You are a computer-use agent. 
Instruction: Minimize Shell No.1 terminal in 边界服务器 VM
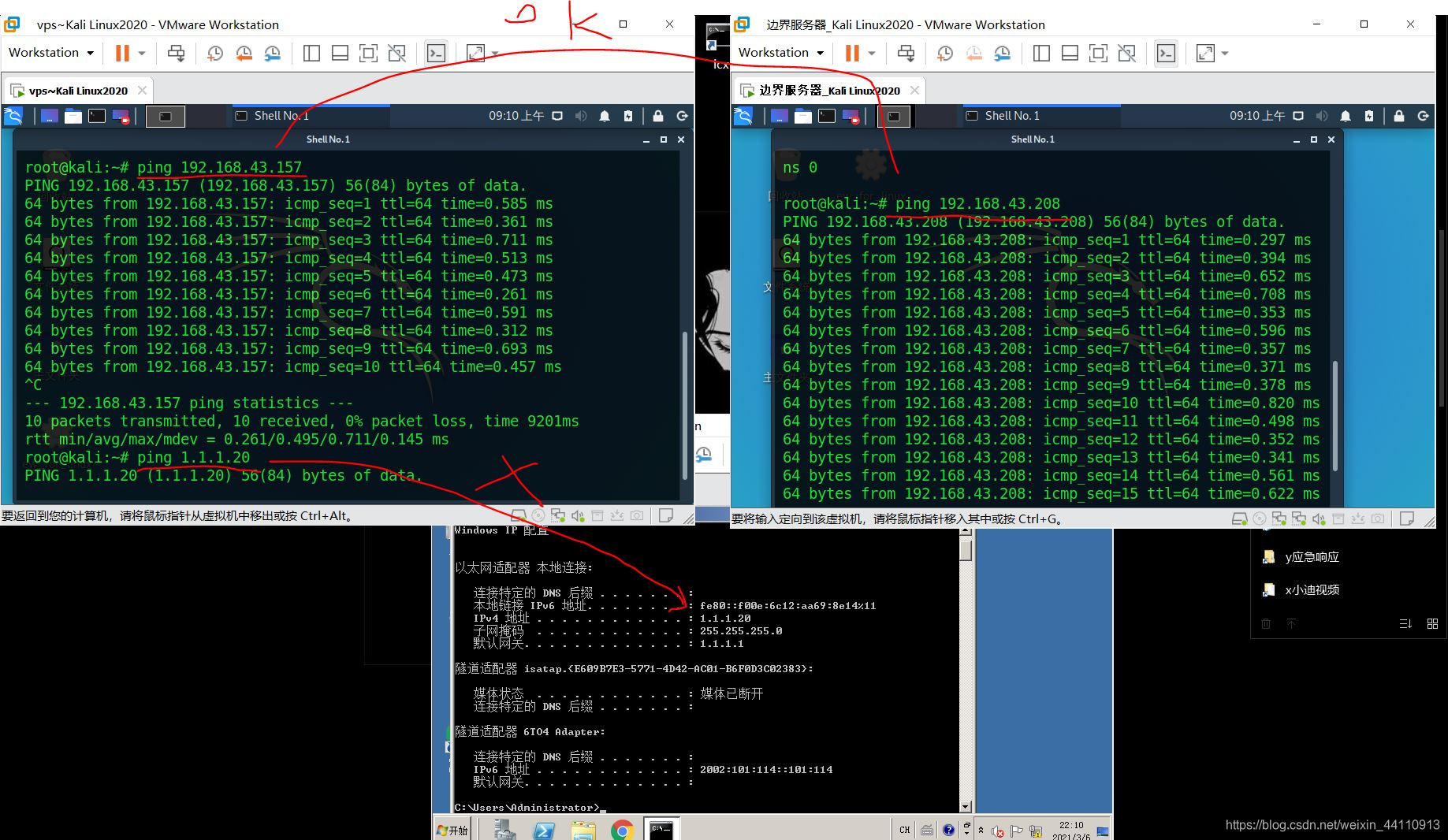click(x=1296, y=139)
